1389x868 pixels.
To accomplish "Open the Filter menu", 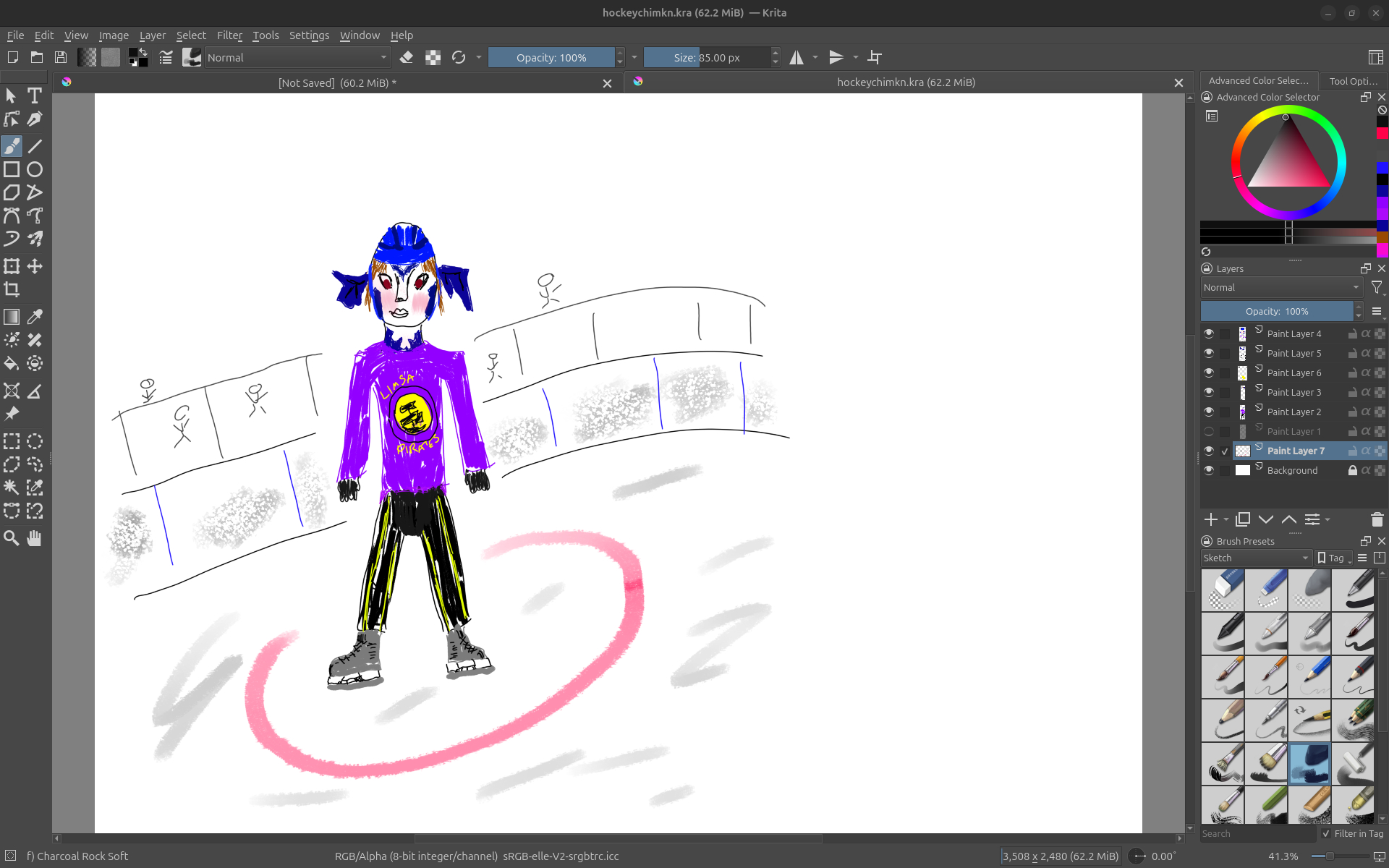I will [229, 35].
